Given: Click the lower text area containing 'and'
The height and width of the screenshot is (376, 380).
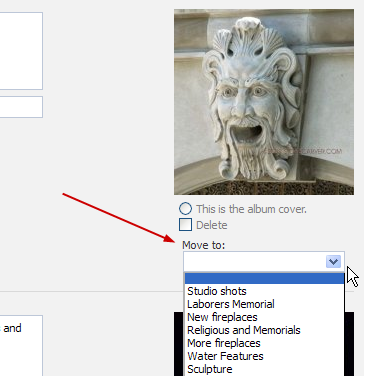Looking at the screenshot, I should click(x=21, y=346).
